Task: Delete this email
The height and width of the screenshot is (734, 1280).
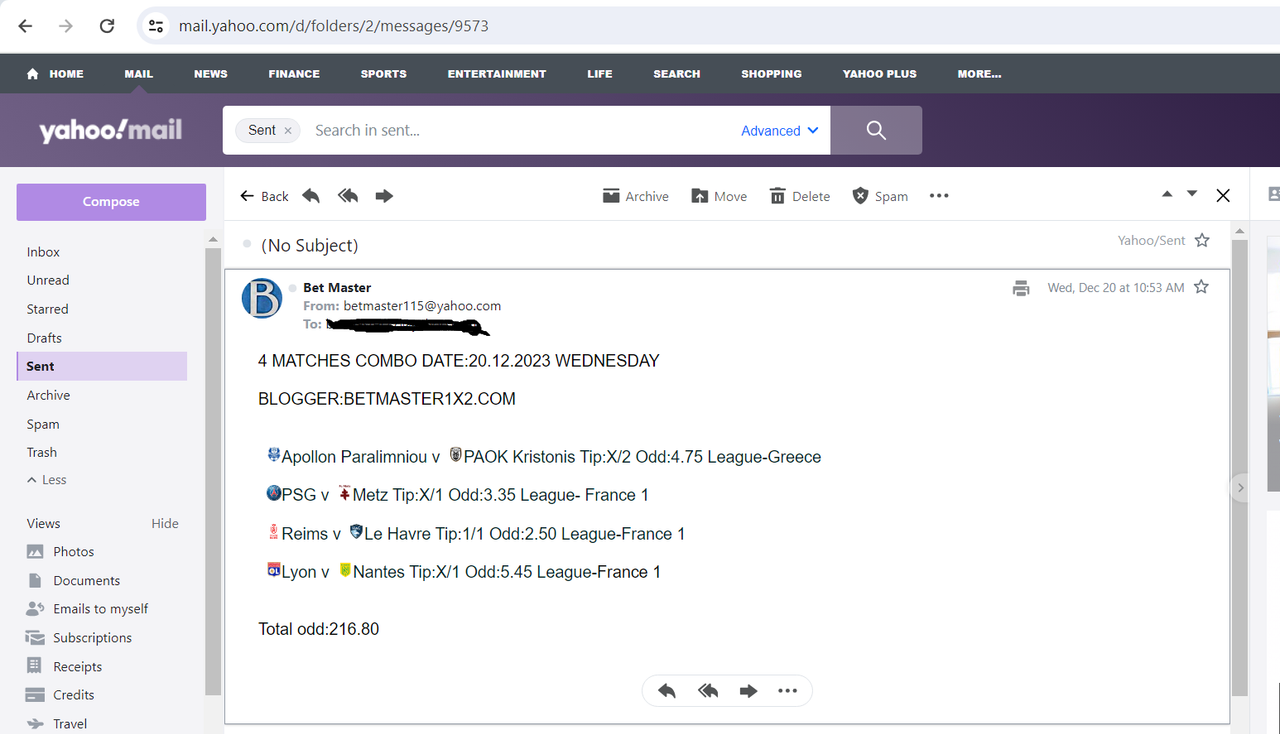Action: pos(800,196)
